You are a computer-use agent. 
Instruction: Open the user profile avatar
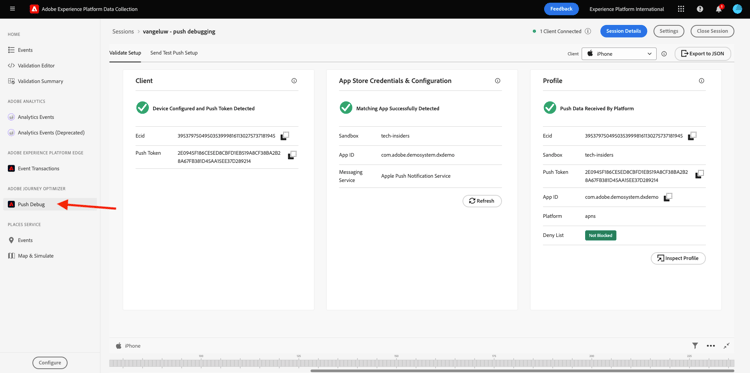coord(737,9)
